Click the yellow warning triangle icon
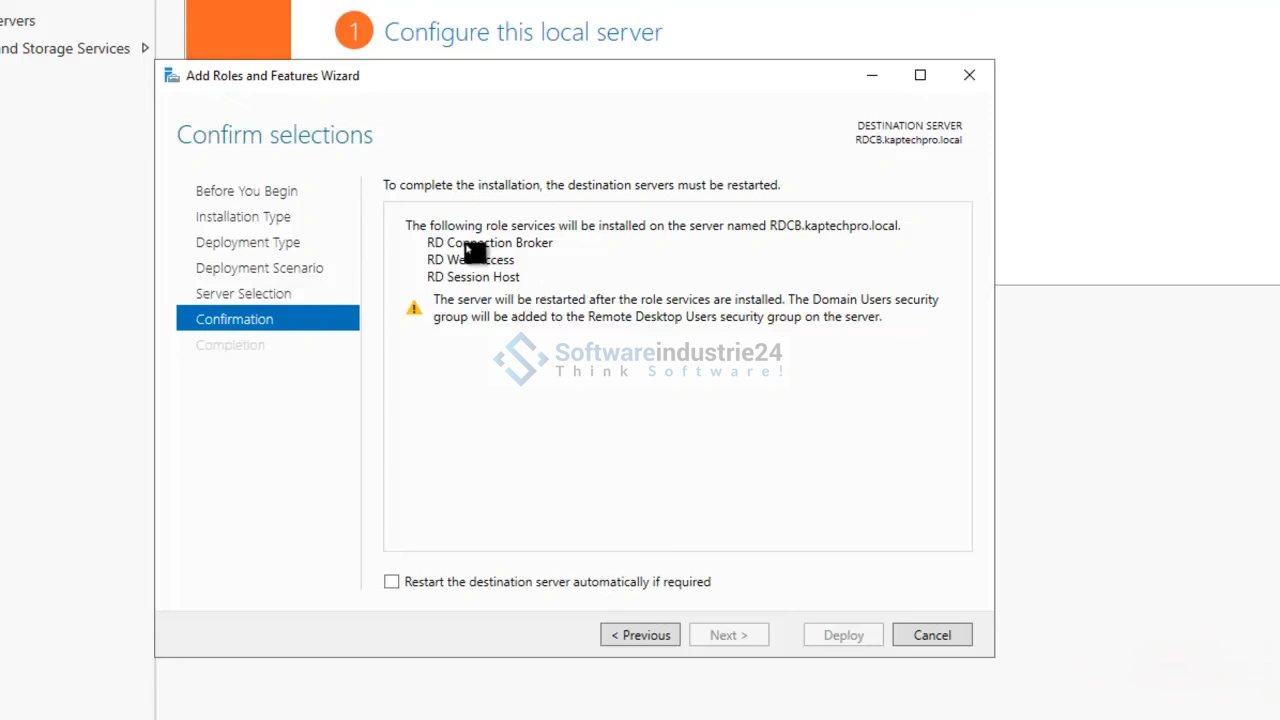This screenshot has height=720, width=1280. tap(414, 308)
